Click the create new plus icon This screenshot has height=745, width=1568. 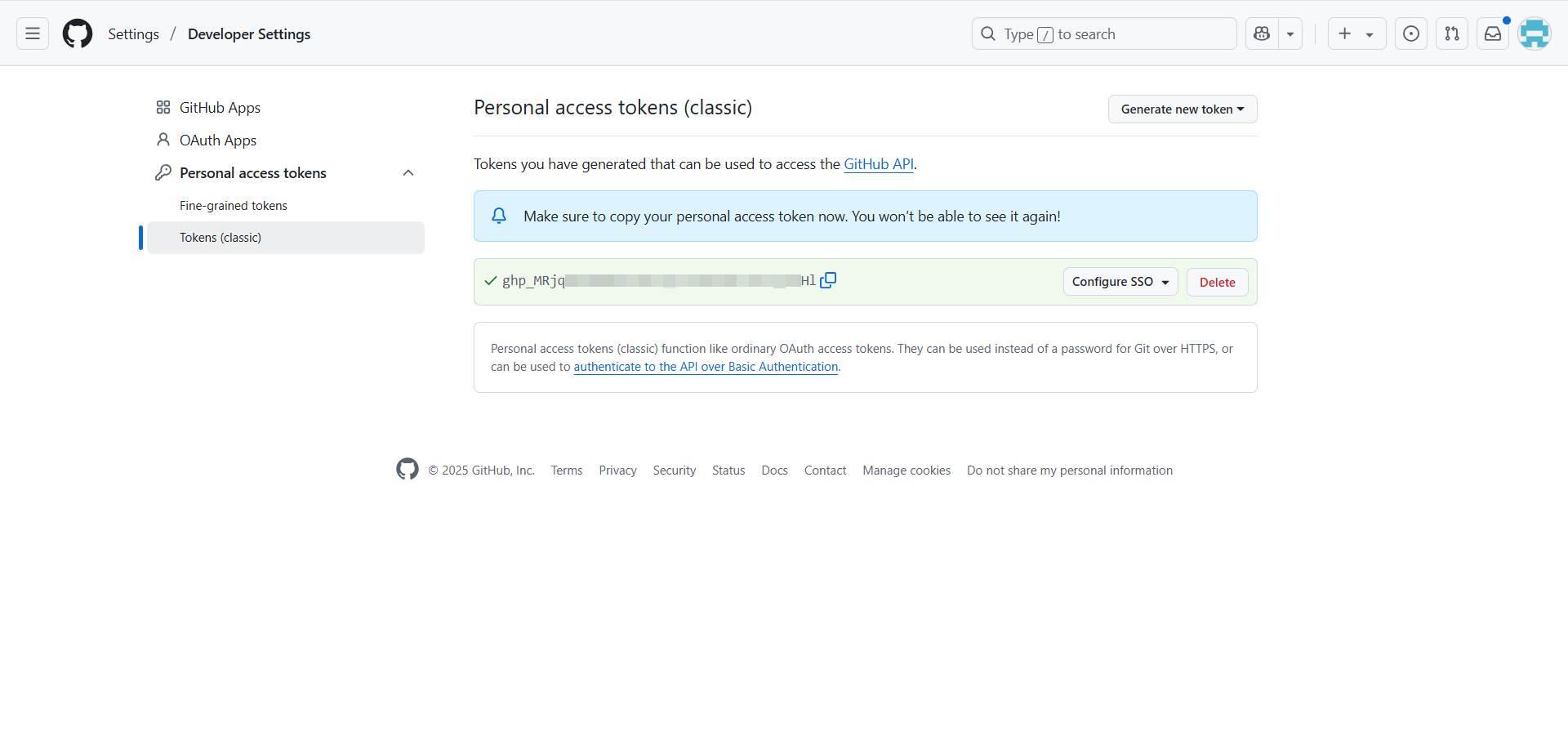(x=1345, y=33)
